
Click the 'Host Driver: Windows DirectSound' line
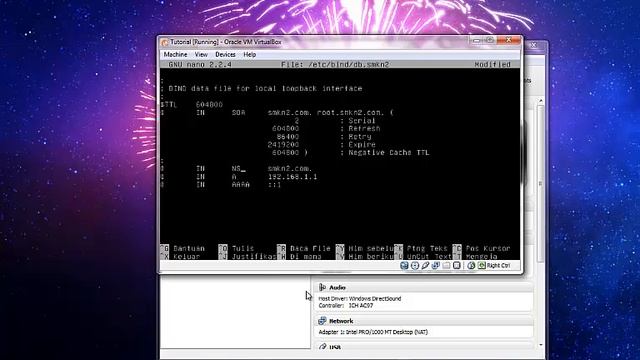point(360,299)
